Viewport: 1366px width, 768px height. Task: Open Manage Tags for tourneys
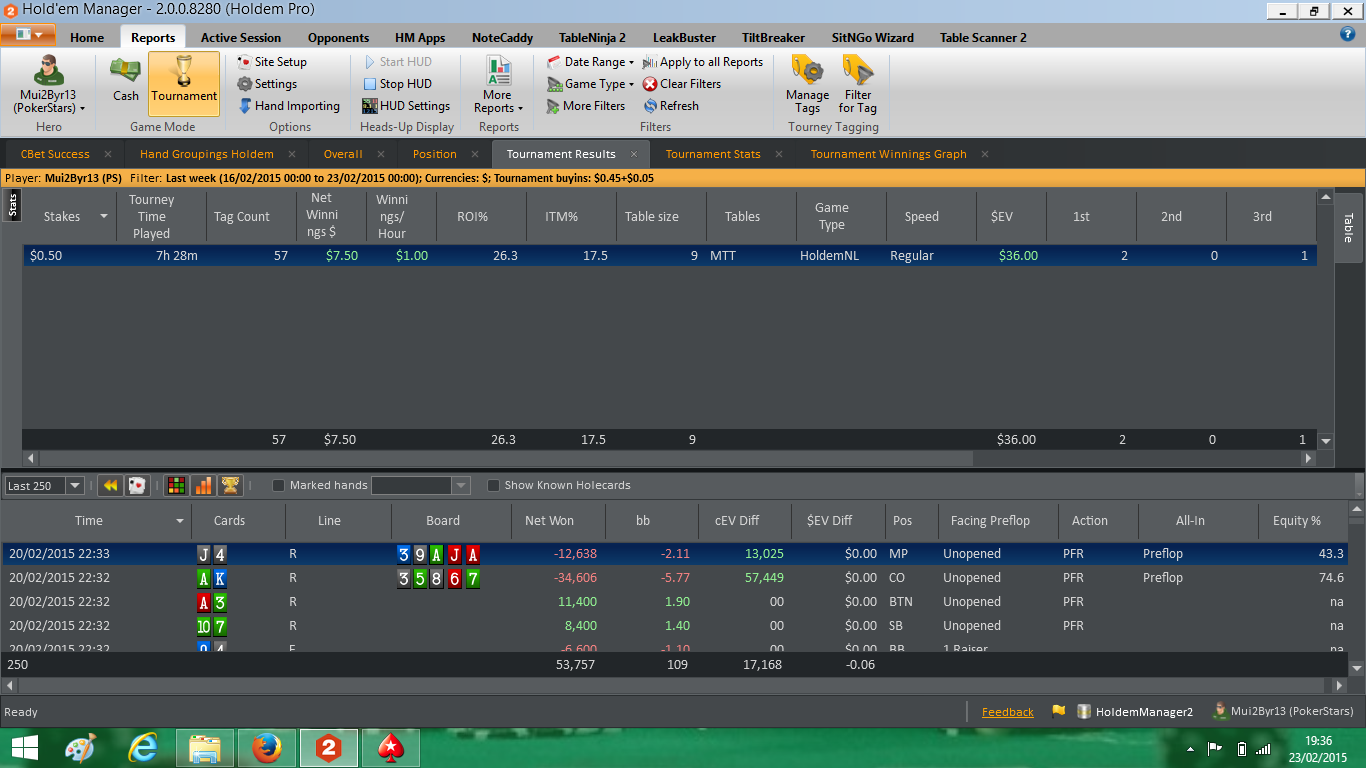(x=807, y=85)
